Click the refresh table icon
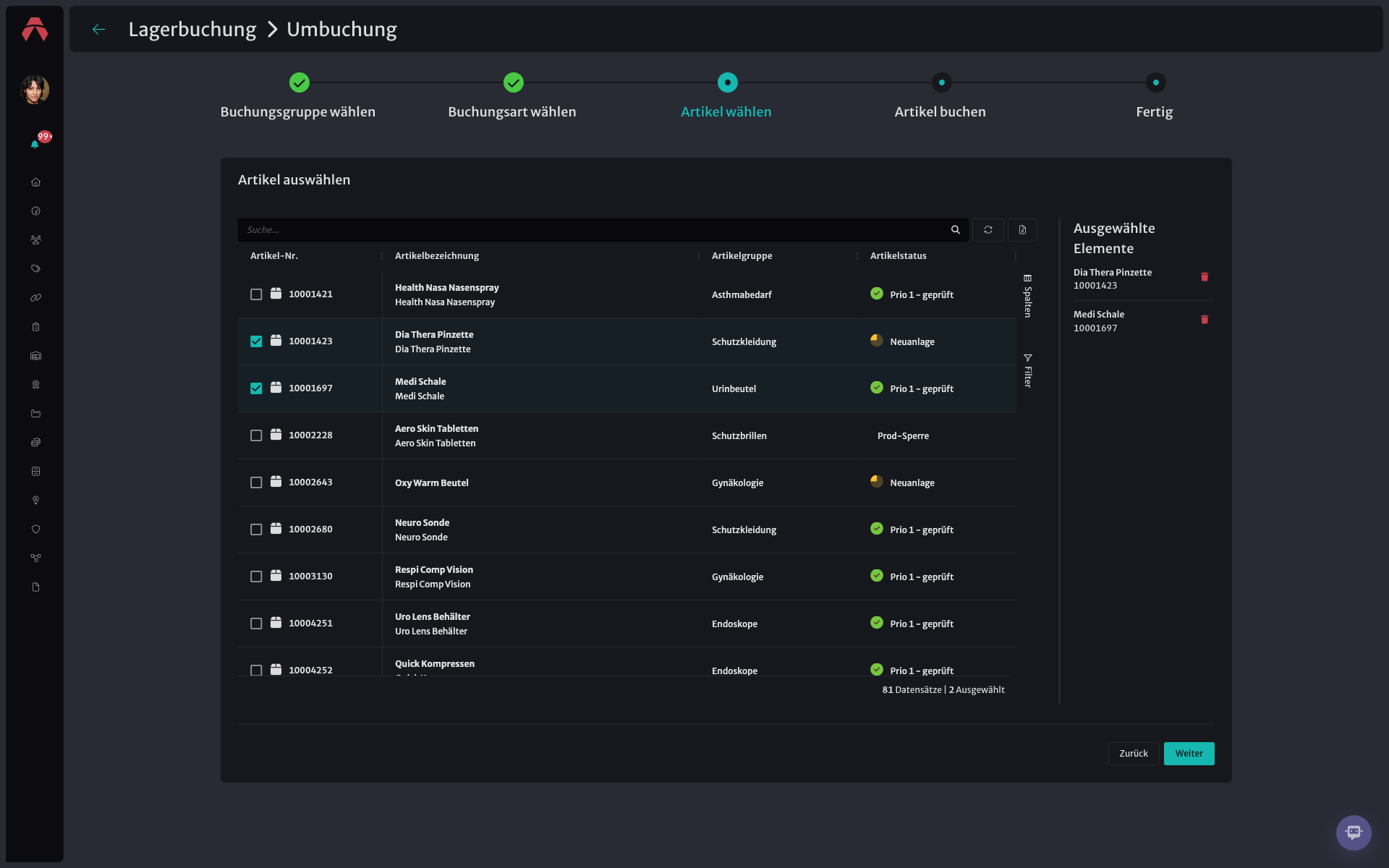1389x868 pixels. 987,230
